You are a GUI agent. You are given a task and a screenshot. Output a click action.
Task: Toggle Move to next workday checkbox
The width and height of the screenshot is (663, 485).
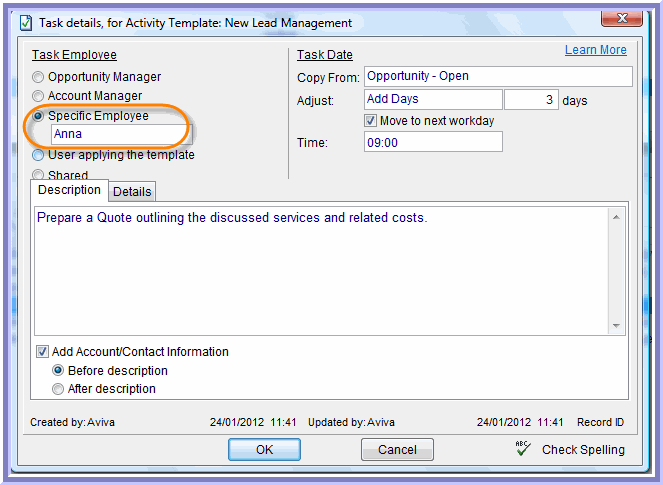click(371, 121)
